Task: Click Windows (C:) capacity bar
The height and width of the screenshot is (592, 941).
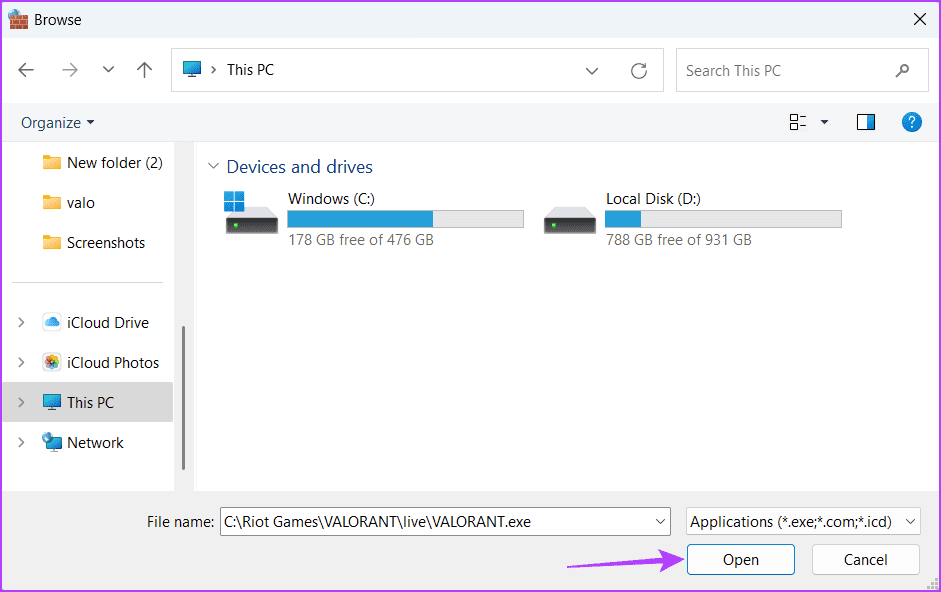Action: click(x=406, y=219)
